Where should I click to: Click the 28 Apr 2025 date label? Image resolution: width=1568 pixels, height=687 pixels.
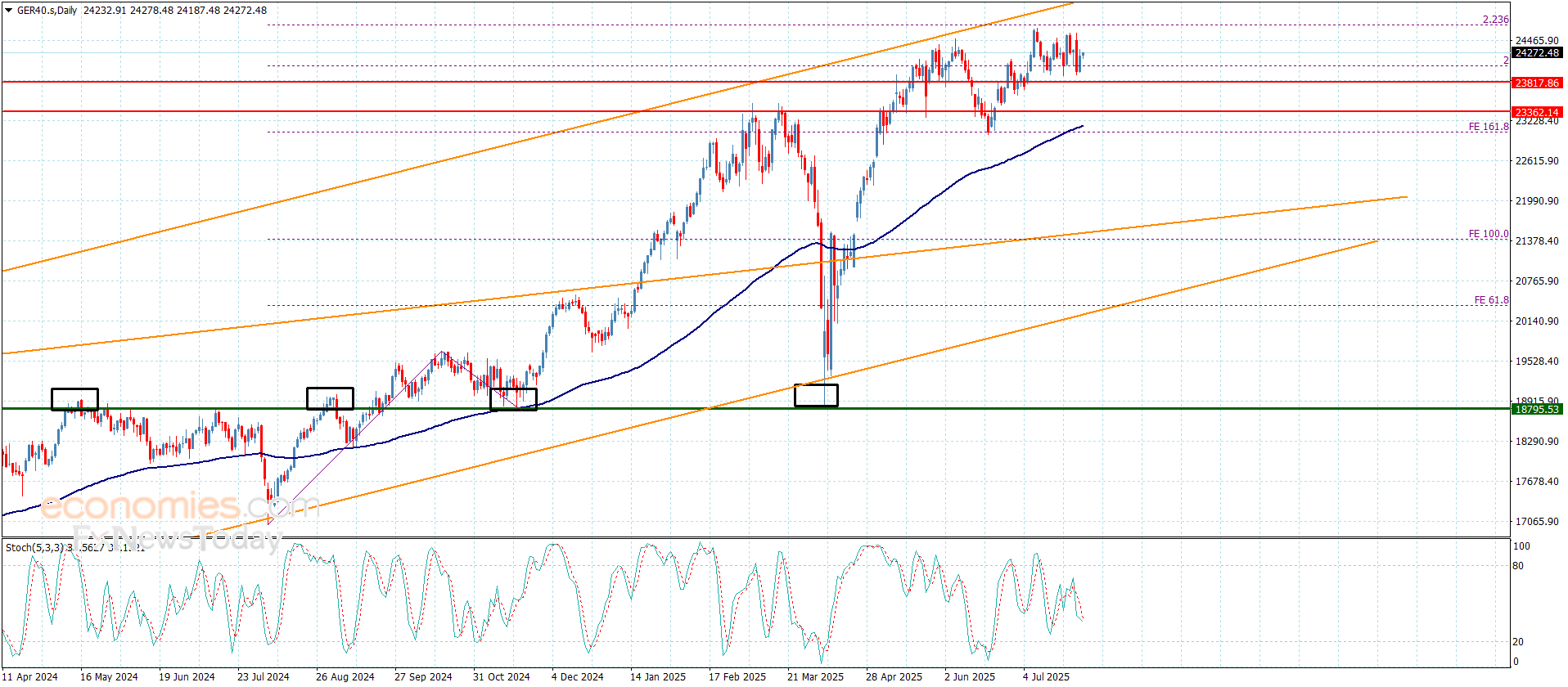pos(894,676)
